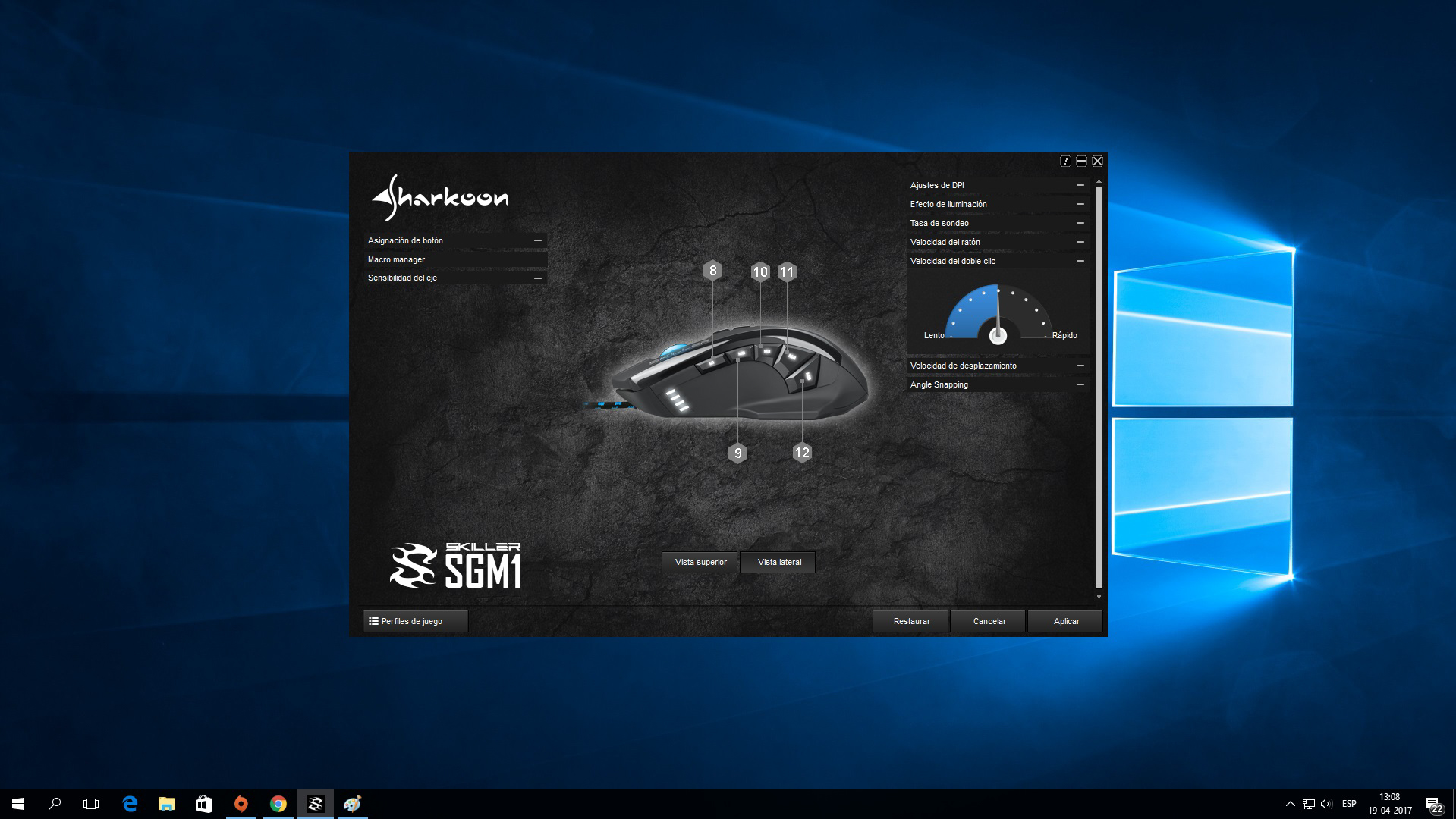Open Task View on taskbar
Image resolution: width=1456 pixels, height=819 pixels.
pyautogui.click(x=91, y=804)
